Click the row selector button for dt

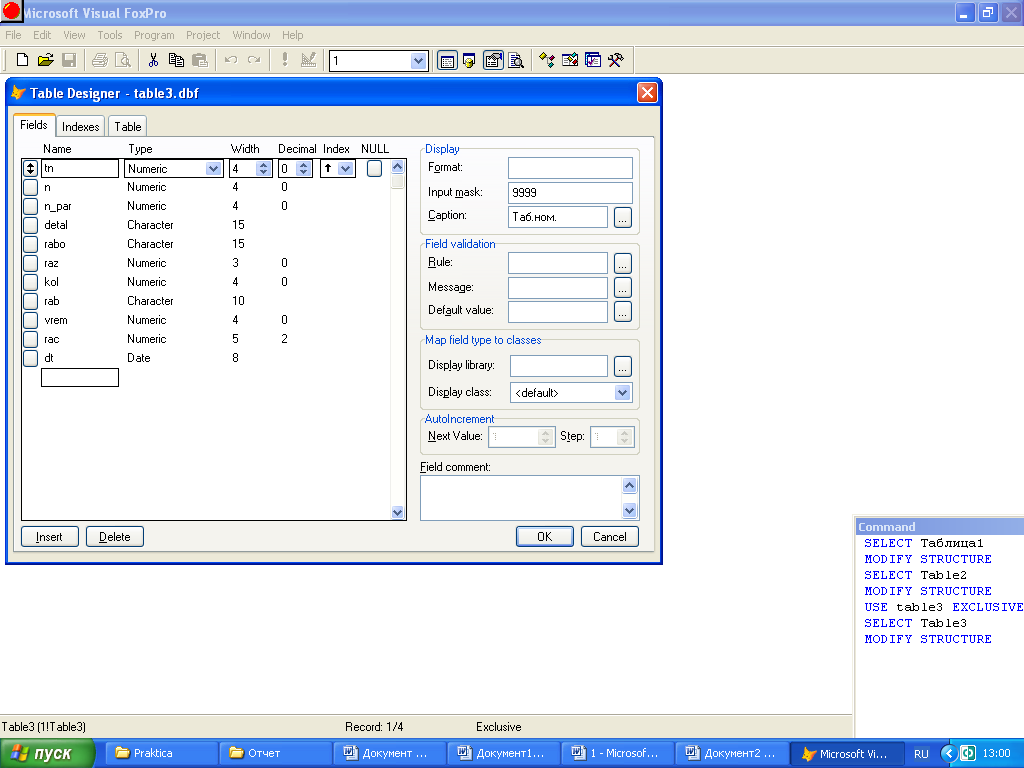coord(31,358)
